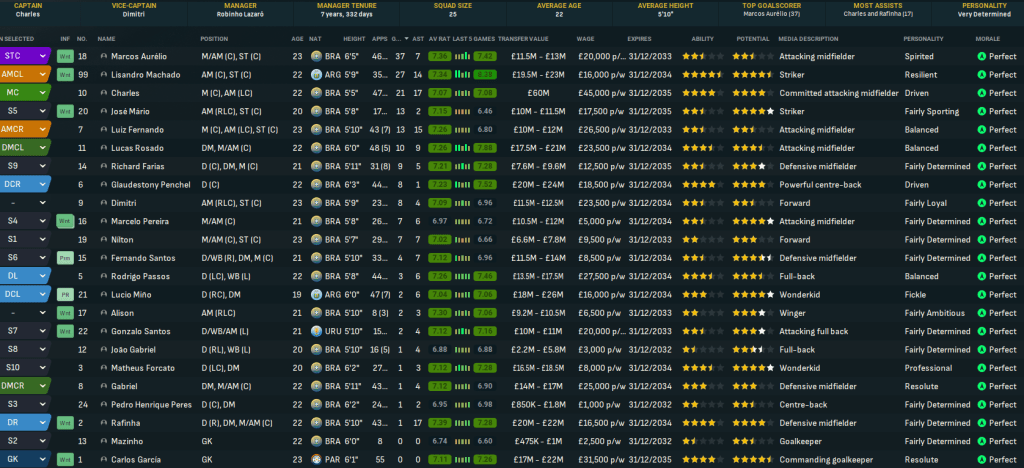Click Carlos García's Paraguay flag icon
The image size is (1024, 468).
click(316, 459)
